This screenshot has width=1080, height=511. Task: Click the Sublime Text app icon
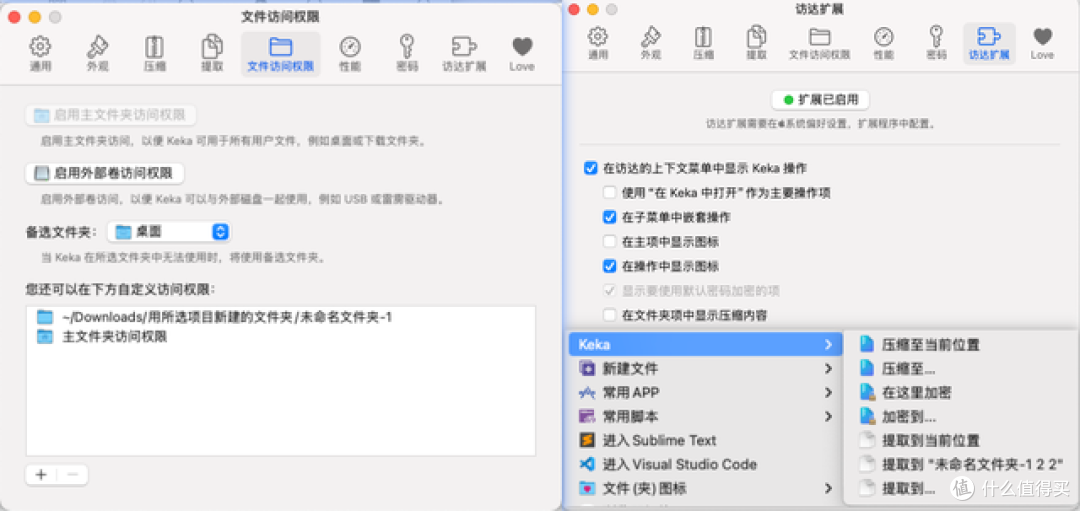587,441
